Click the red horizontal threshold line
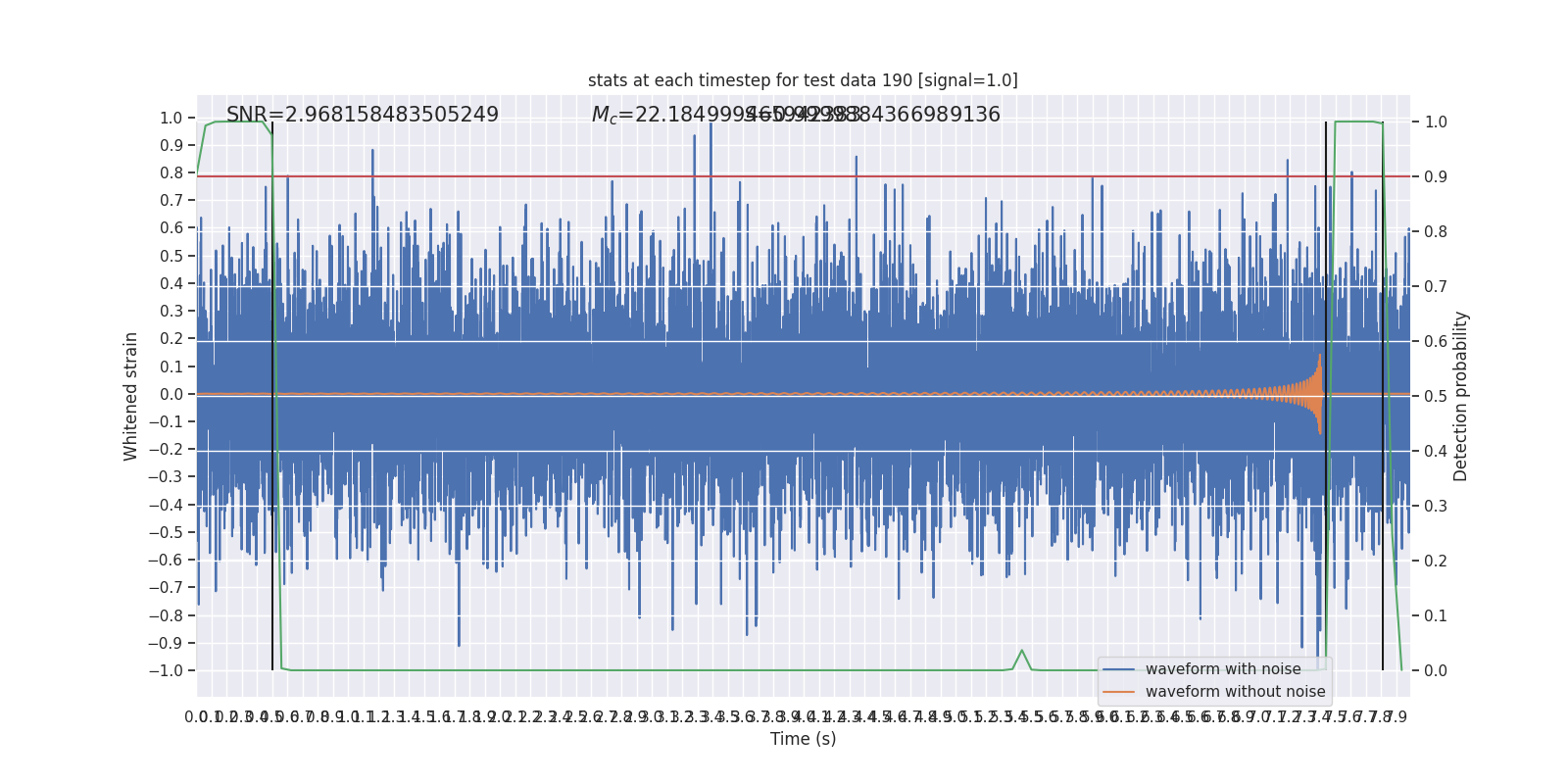Image resolution: width=1568 pixels, height=784 pixels. pyautogui.click(x=804, y=176)
